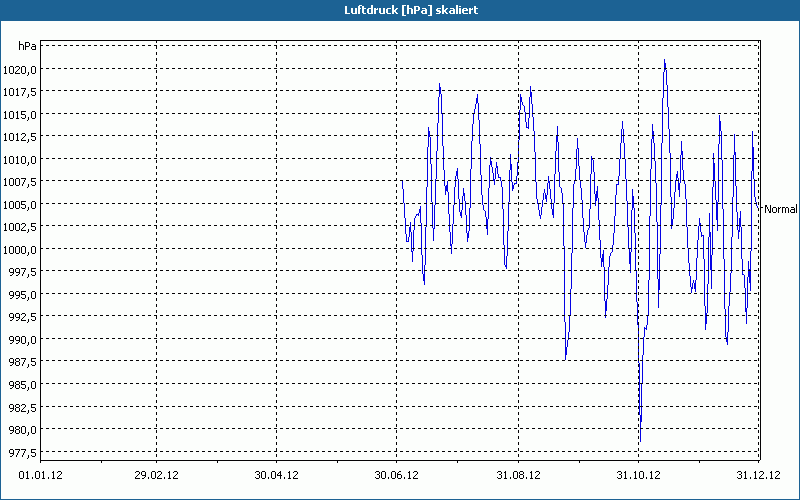Select the 1010,0 y-axis value
This screenshot has height=500, width=800.
click(x=19, y=160)
